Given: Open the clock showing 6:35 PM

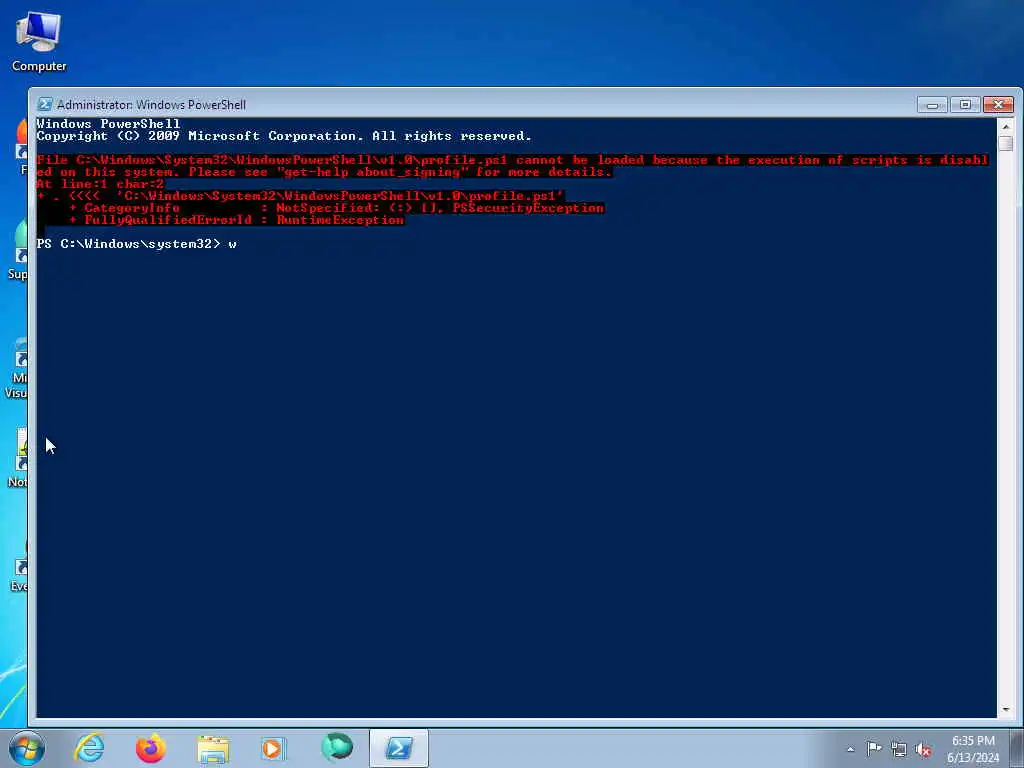Looking at the screenshot, I should [973, 749].
